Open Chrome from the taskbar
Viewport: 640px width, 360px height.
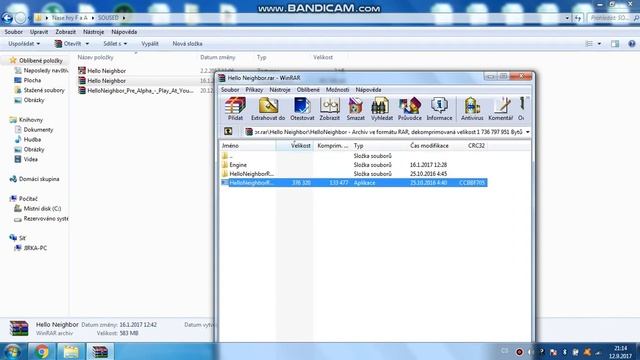tap(42, 351)
